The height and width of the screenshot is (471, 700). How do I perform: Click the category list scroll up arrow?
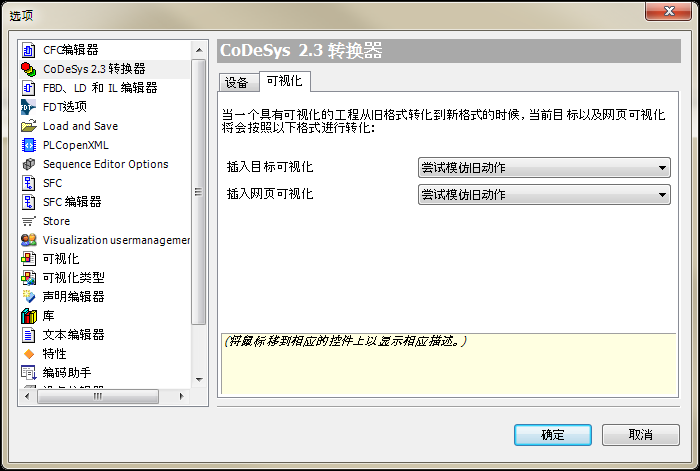(x=199, y=50)
